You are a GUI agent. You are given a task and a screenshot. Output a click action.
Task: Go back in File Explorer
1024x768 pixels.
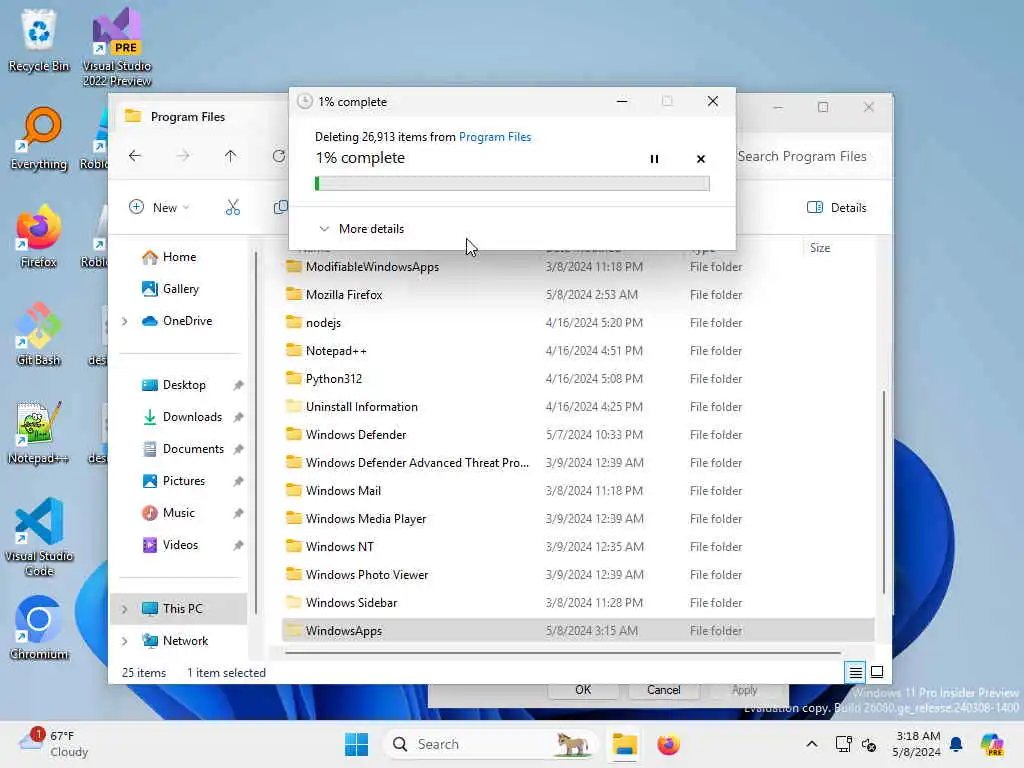pyautogui.click(x=135, y=156)
